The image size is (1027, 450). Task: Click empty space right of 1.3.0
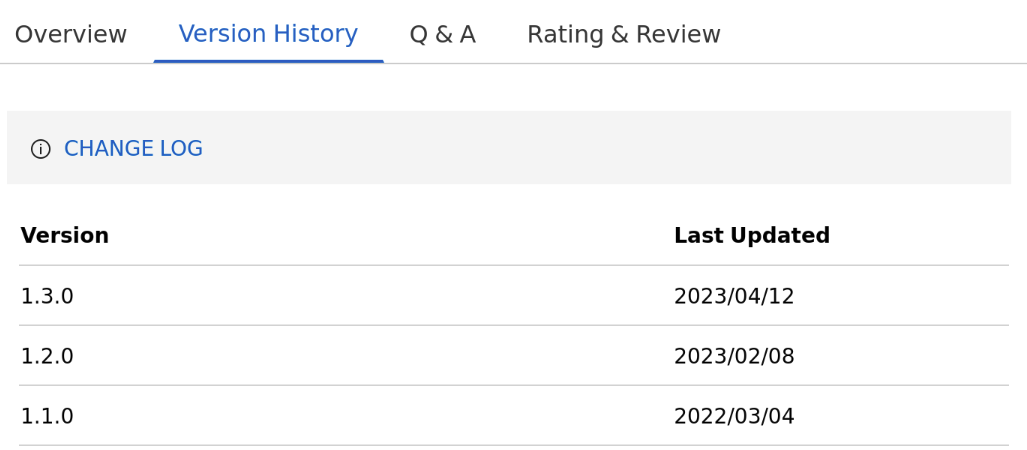(x=370, y=297)
